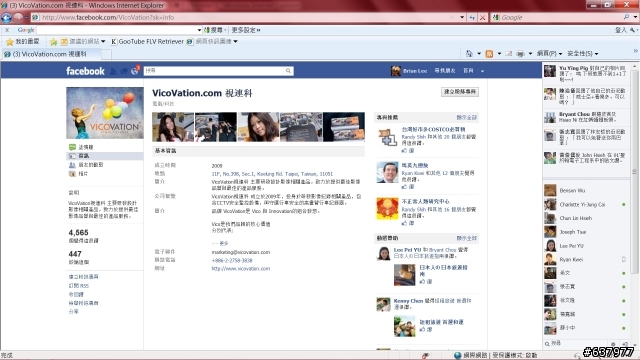The width and height of the screenshot is (640, 360).
Task: Open print options dropdown arrow
Action: [530, 53]
